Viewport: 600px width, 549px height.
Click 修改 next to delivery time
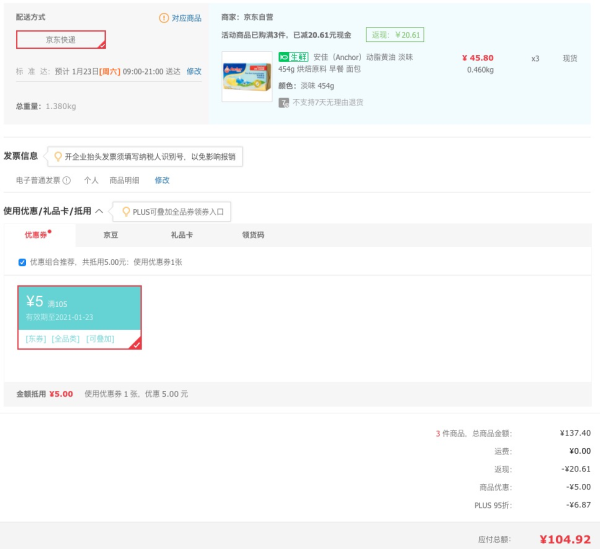pos(194,71)
